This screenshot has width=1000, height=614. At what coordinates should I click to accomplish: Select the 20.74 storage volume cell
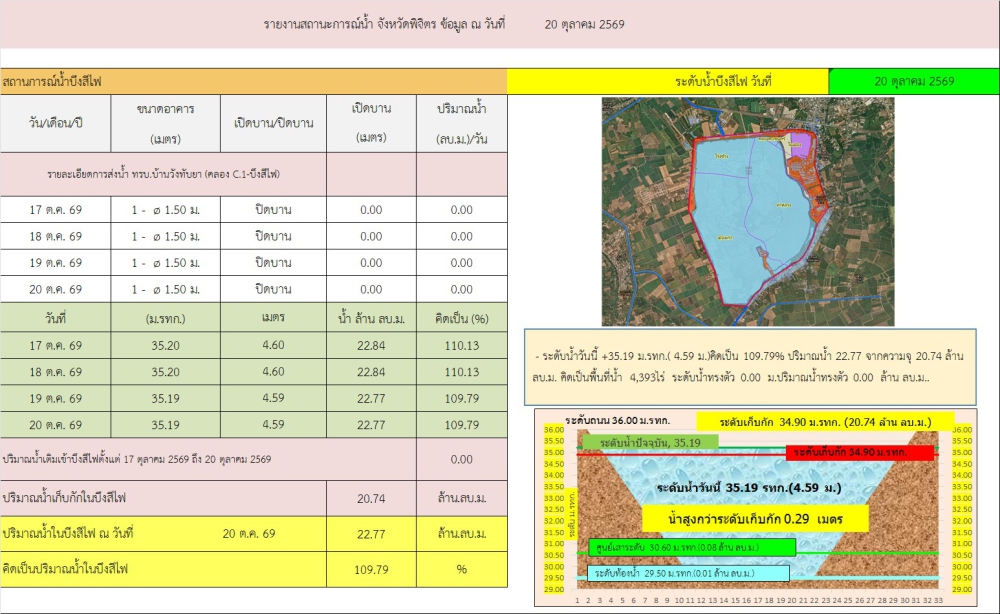[x=371, y=499]
